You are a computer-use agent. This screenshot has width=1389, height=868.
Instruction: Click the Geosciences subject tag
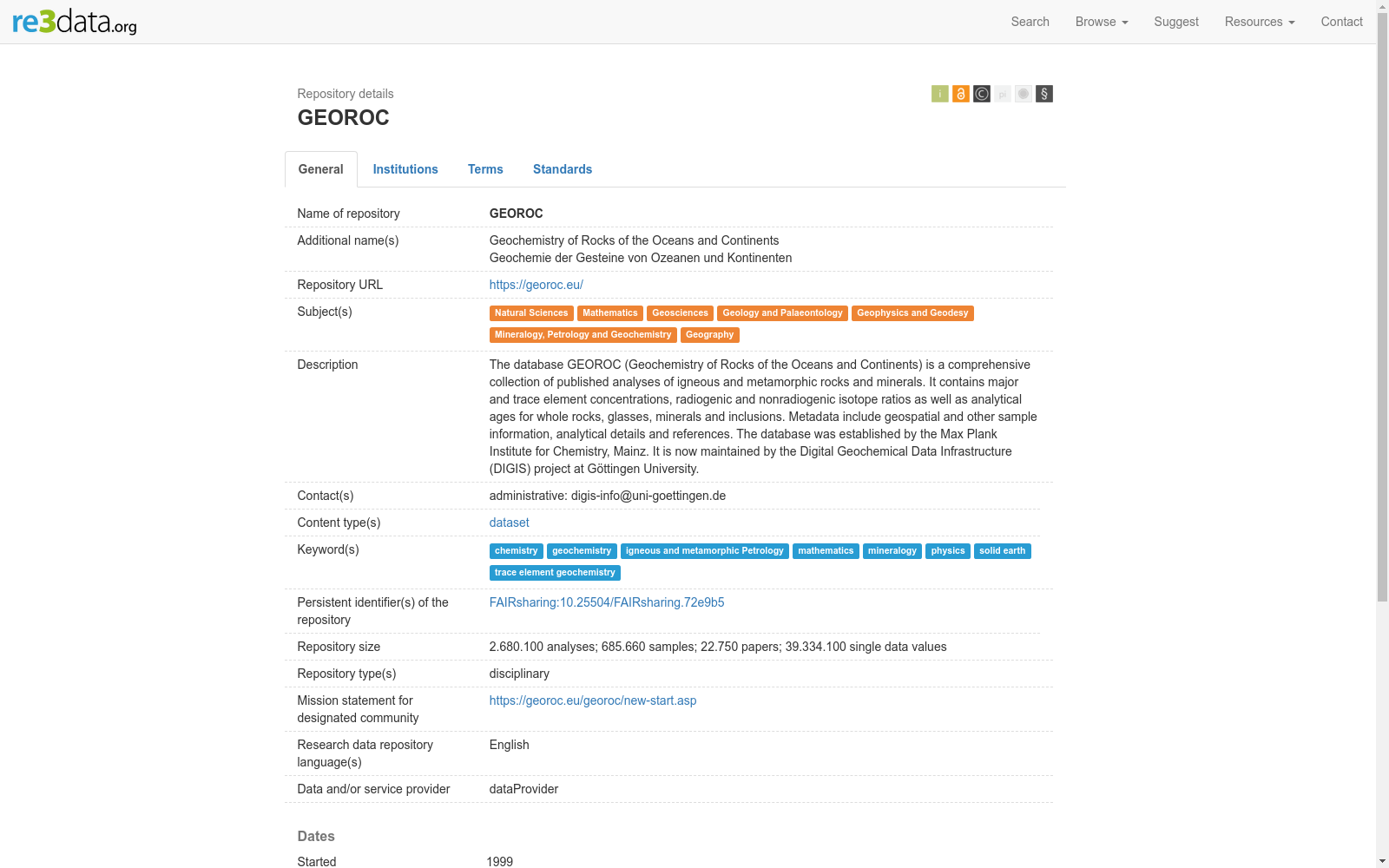(x=680, y=313)
